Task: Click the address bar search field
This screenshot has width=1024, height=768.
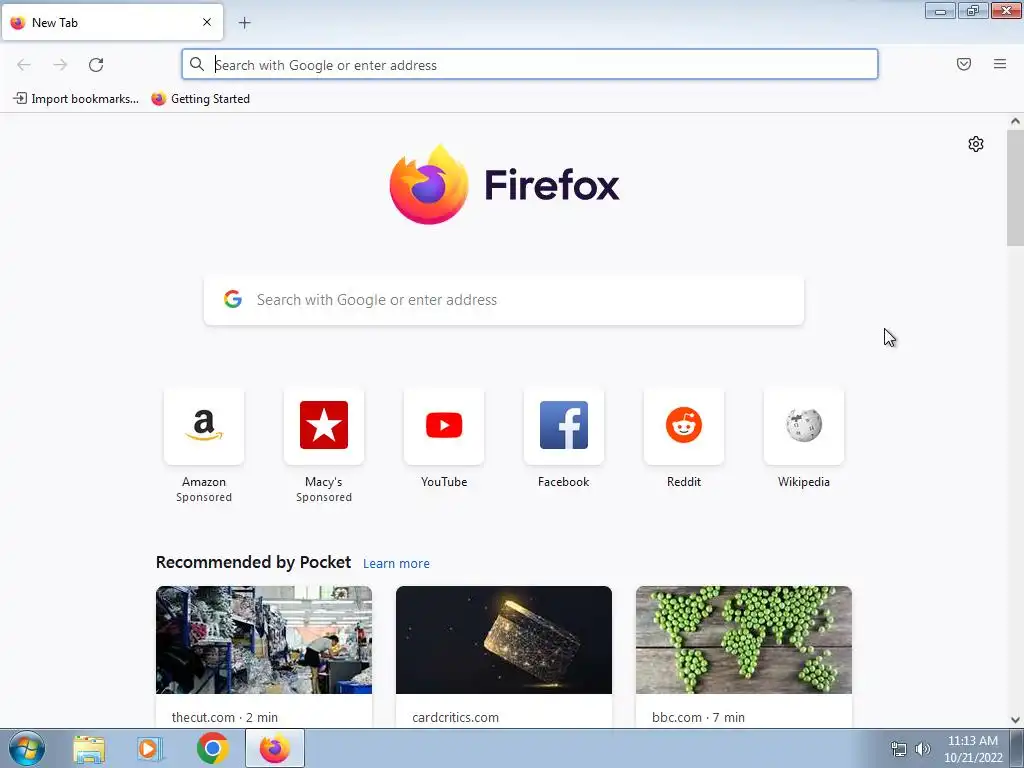Action: 530,65
